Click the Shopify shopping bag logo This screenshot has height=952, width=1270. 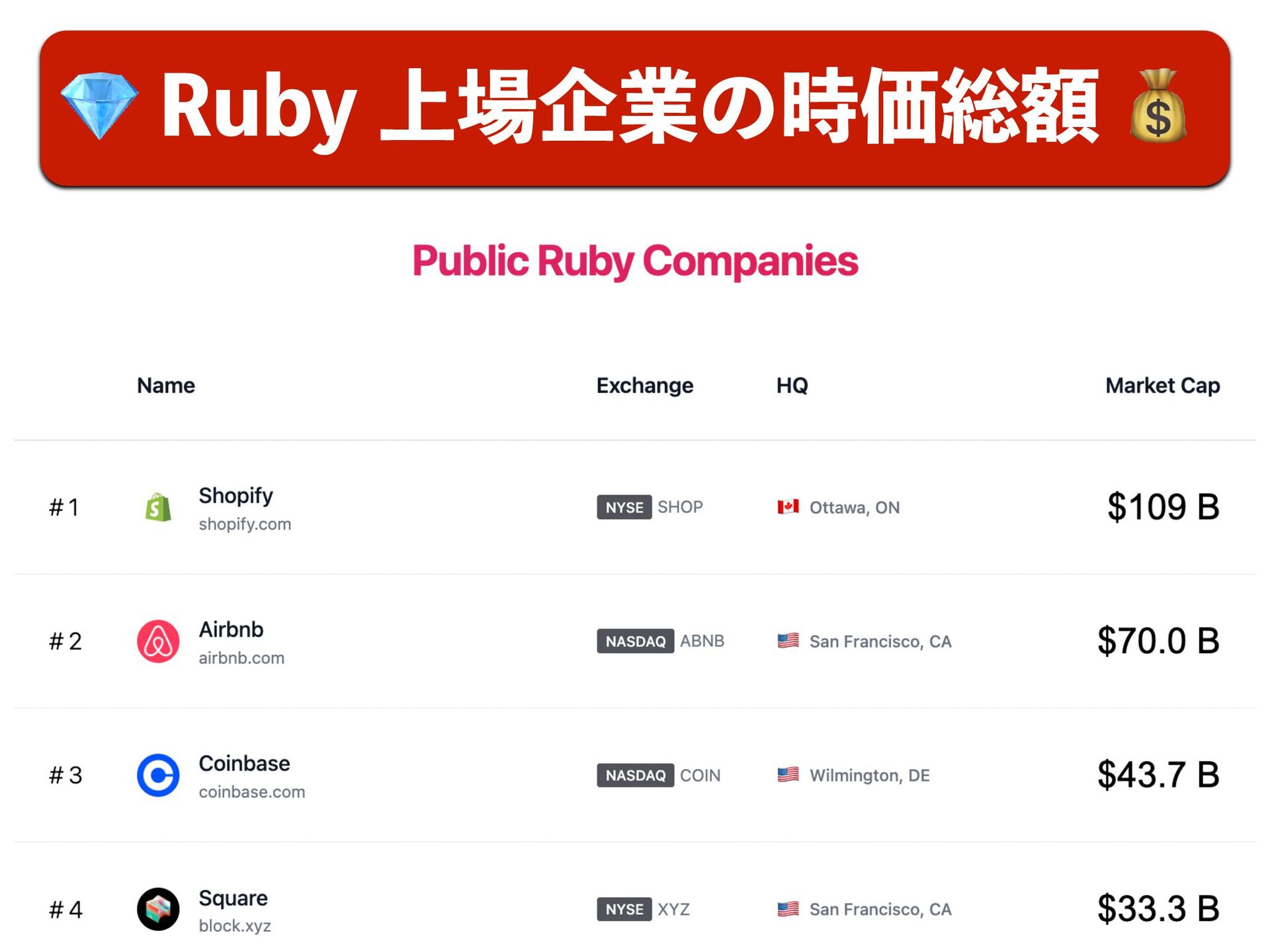[158, 508]
